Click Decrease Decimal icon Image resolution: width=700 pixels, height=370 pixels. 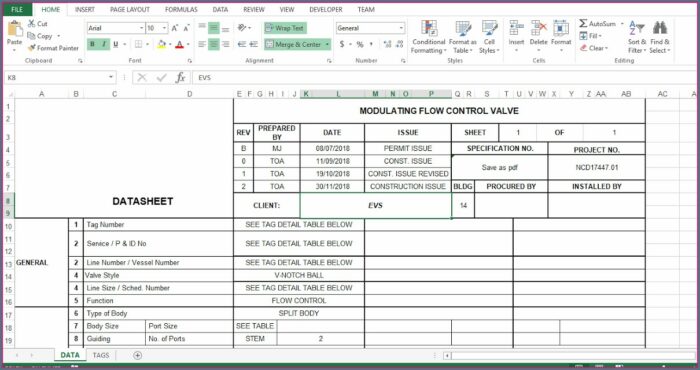tap(399, 44)
